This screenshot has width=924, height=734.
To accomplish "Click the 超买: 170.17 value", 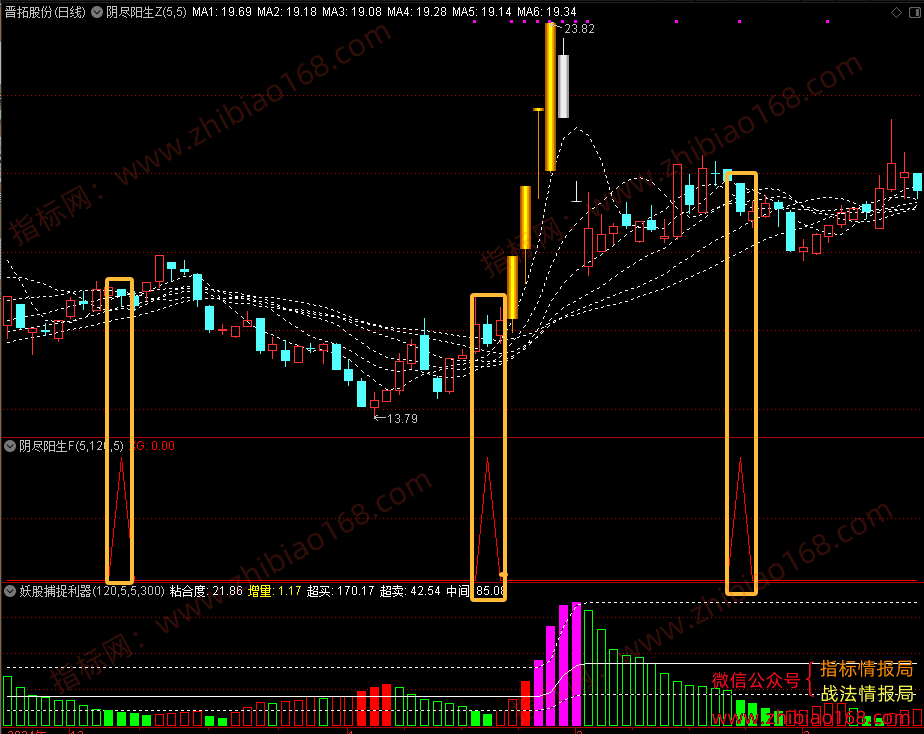I will 340,591.
